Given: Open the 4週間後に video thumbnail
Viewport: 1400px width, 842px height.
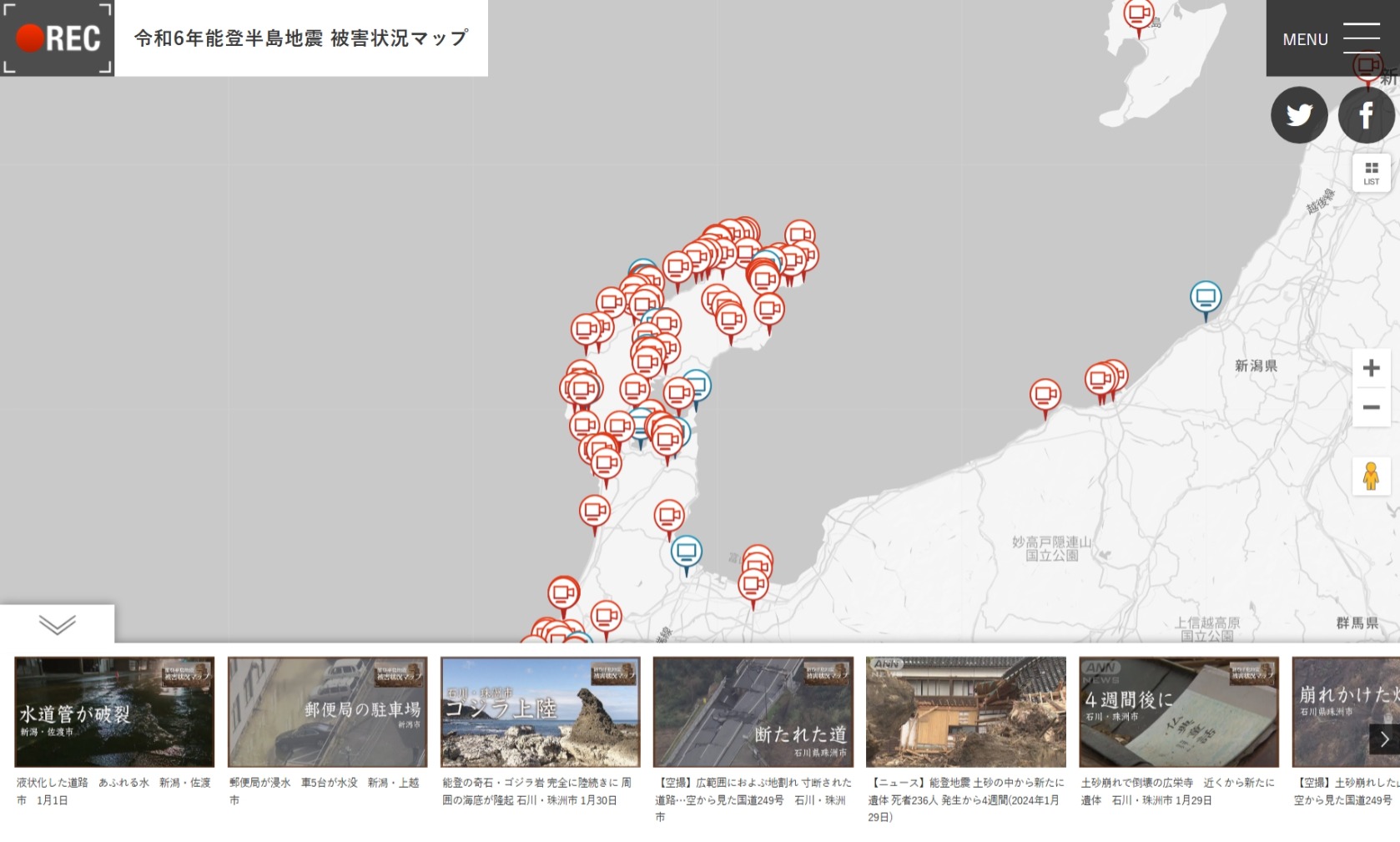Looking at the screenshot, I should tap(1179, 712).
